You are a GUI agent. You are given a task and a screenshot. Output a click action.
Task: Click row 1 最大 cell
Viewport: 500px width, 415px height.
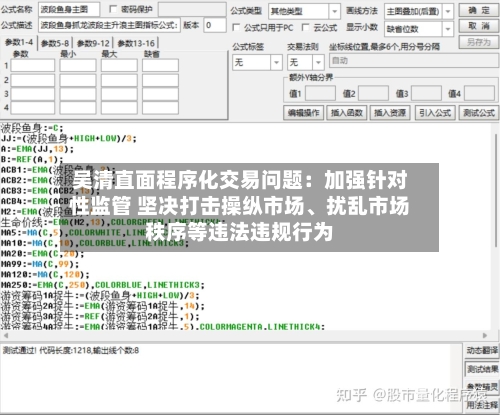pyautogui.click(x=119, y=65)
